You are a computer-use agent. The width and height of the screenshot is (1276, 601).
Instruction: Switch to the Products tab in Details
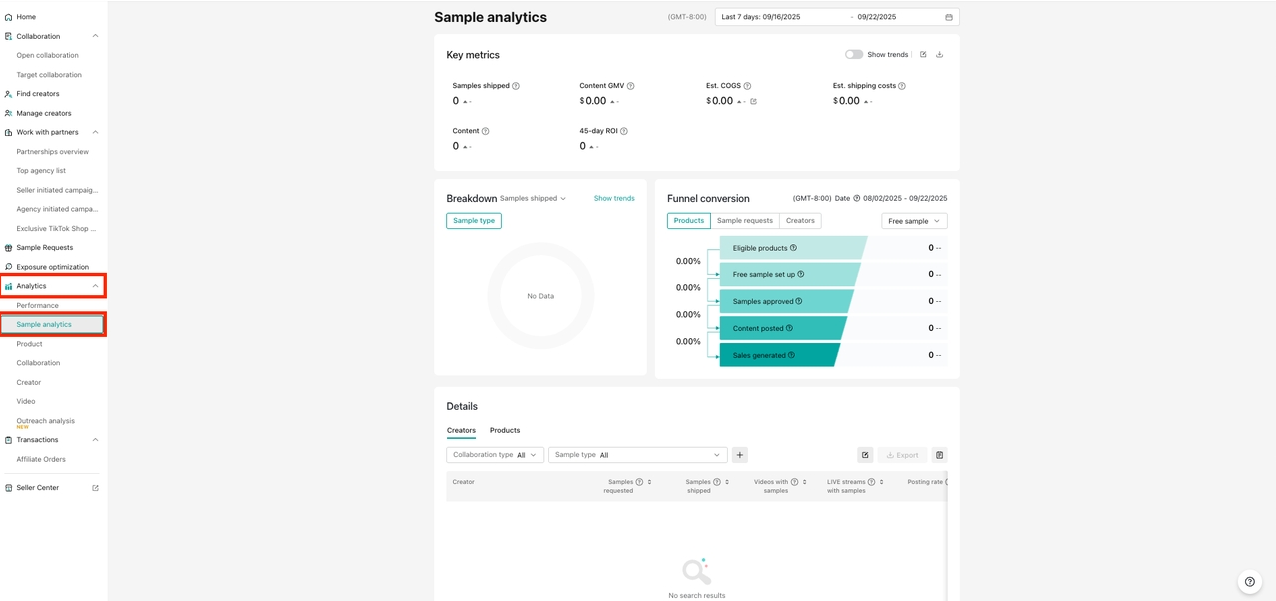[x=505, y=430]
